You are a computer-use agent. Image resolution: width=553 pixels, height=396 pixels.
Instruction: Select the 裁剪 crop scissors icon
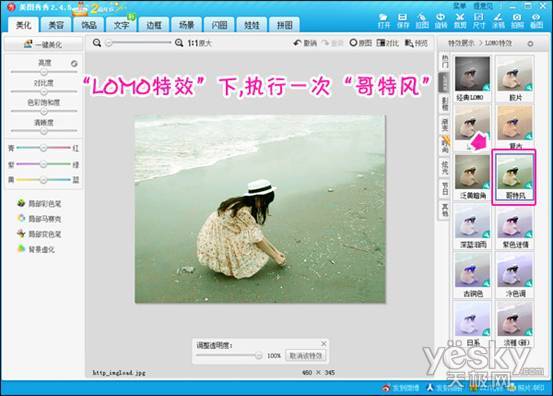pyautogui.click(x=460, y=21)
